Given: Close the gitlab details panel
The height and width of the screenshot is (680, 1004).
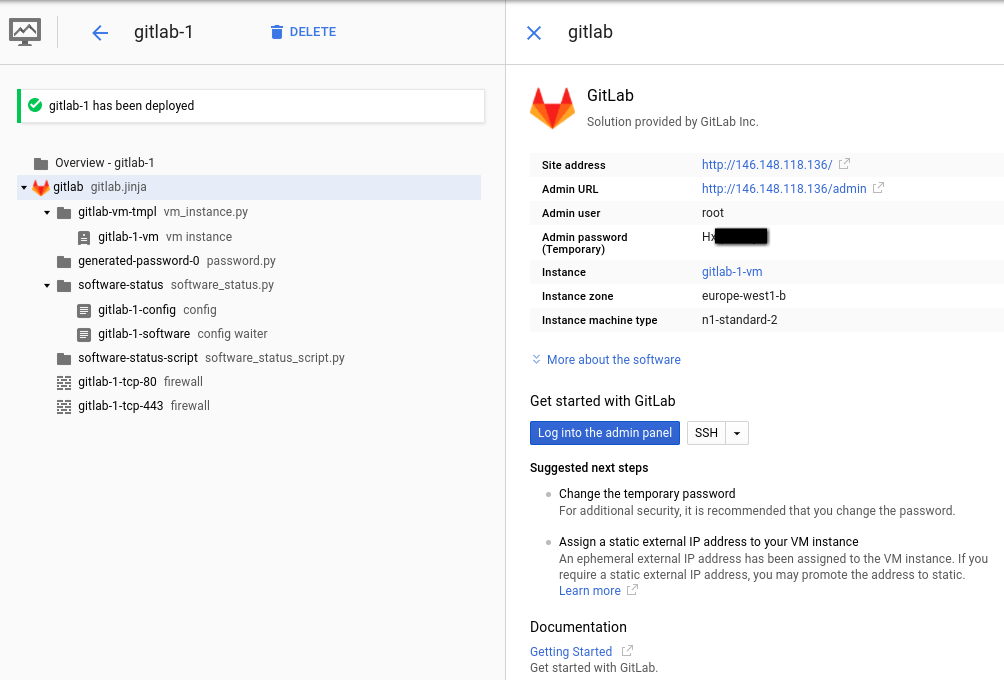Looking at the screenshot, I should coord(534,33).
